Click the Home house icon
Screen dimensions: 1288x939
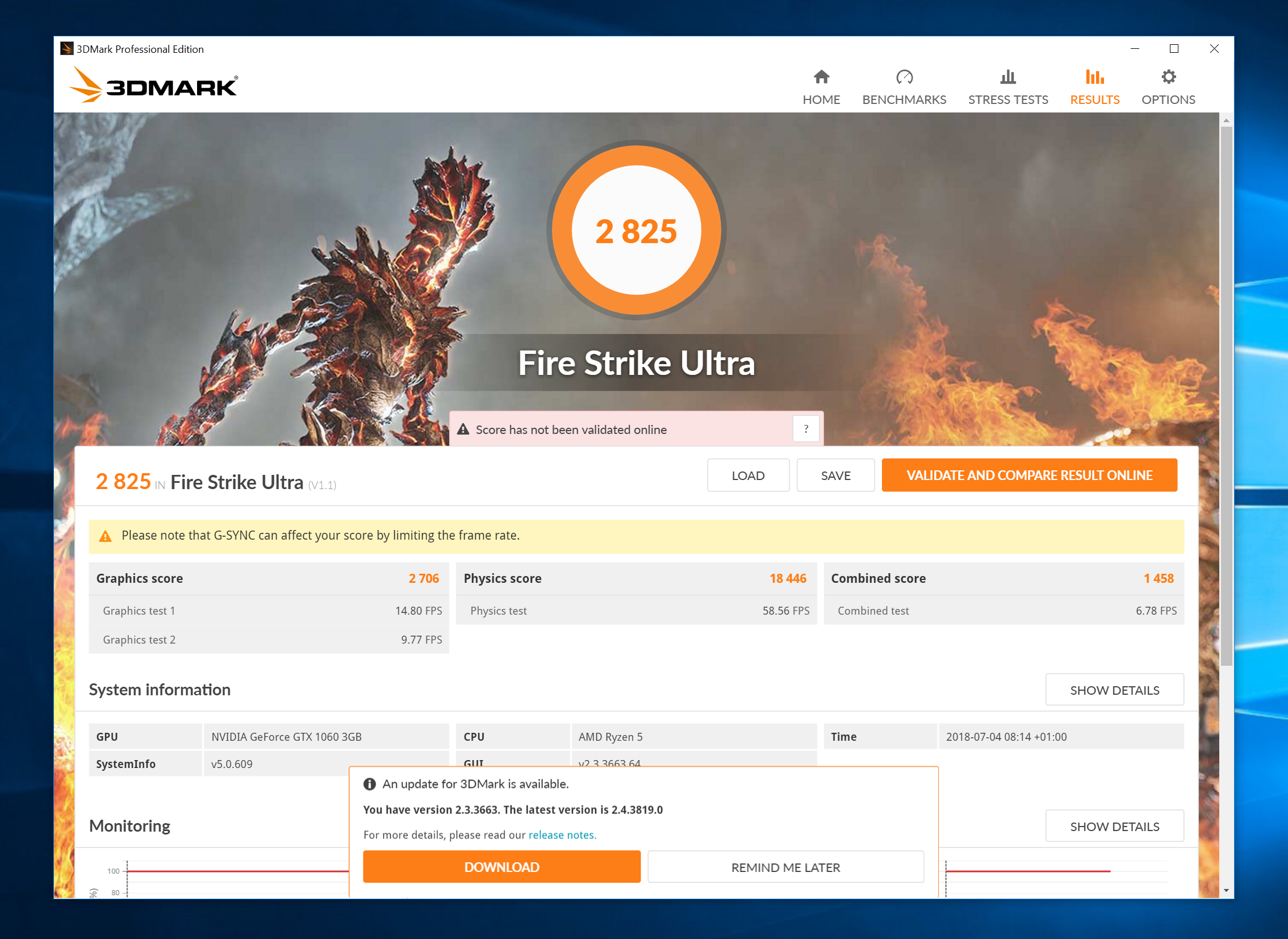(x=821, y=77)
